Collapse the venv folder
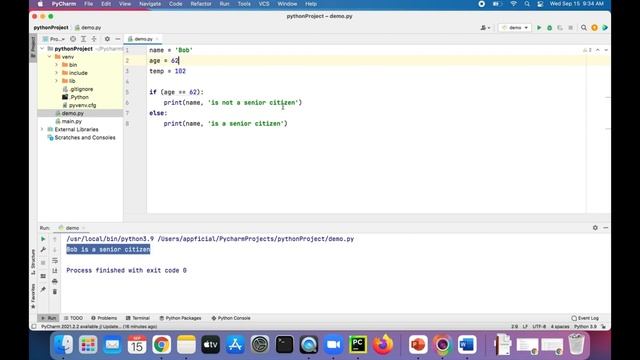640x360 pixels. 50,57
